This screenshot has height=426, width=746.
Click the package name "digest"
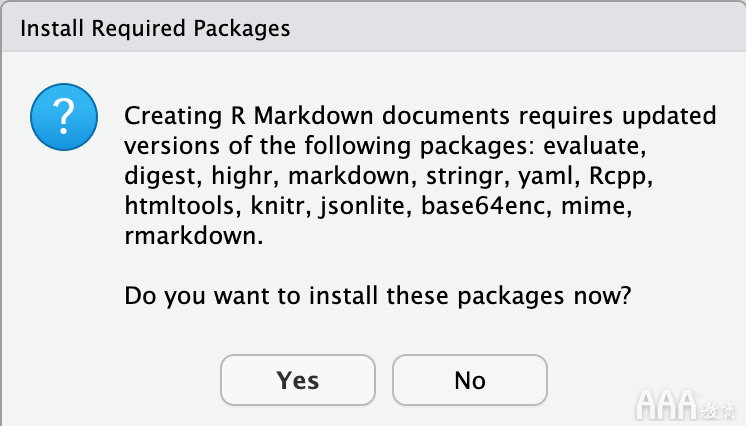coord(159,177)
